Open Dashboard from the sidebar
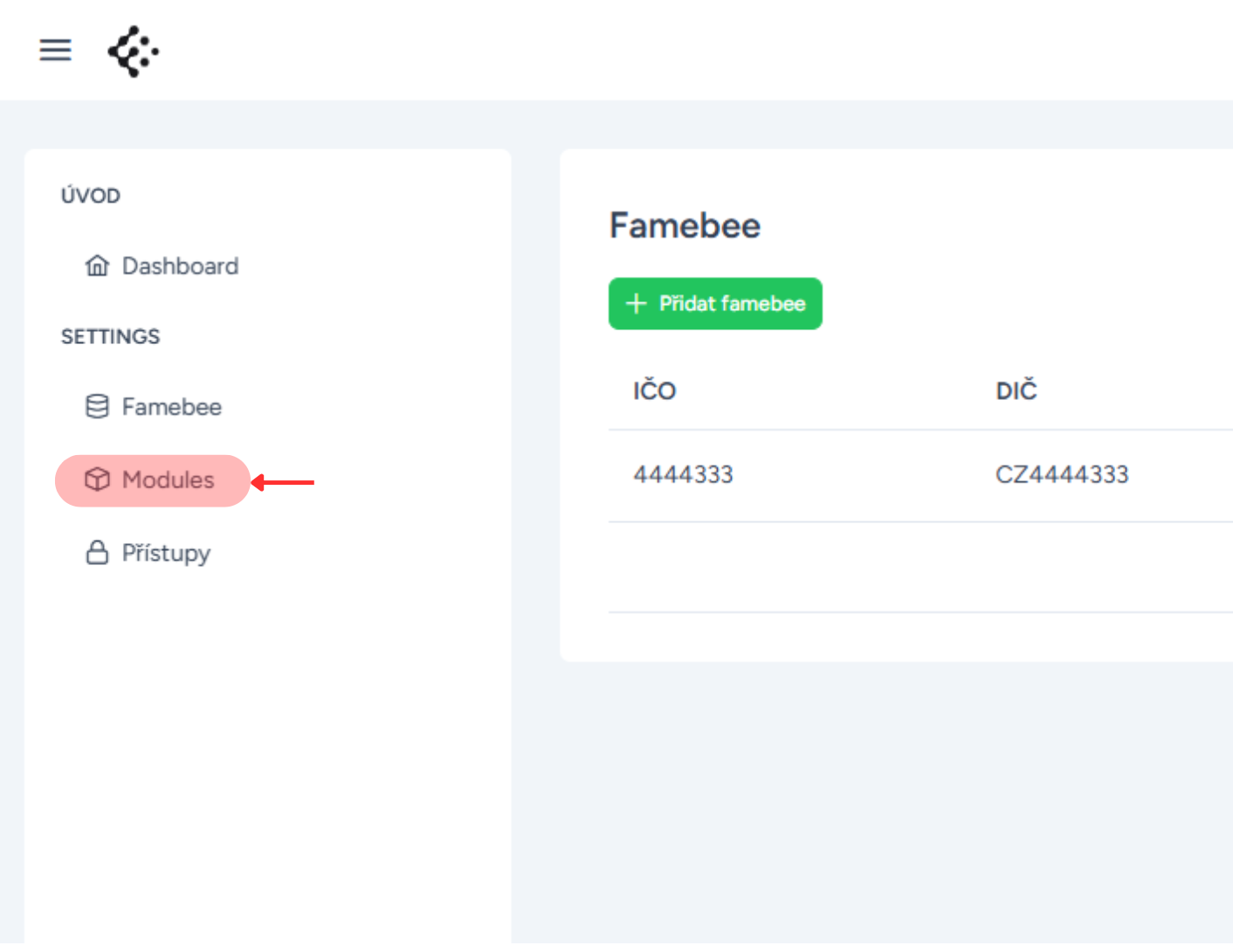 pyautogui.click(x=162, y=266)
